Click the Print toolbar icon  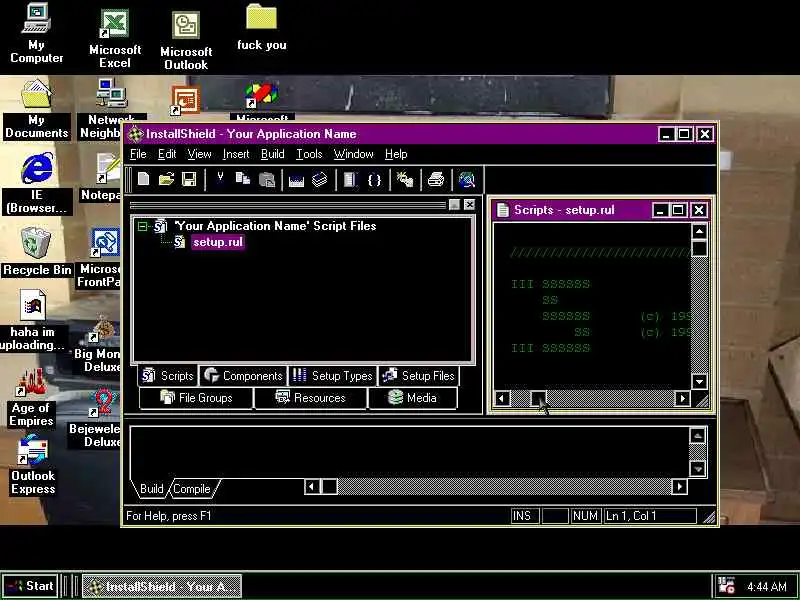[436, 180]
